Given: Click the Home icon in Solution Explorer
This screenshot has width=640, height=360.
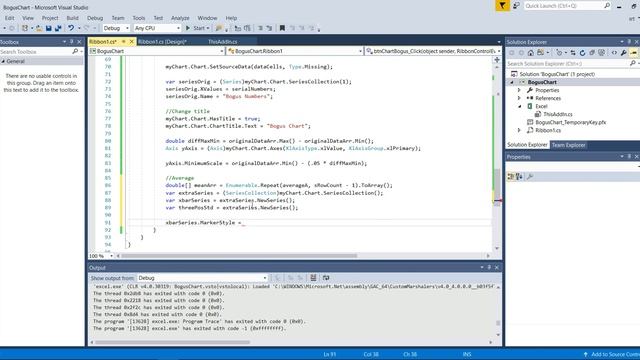Looking at the screenshot, I should click(531, 53).
